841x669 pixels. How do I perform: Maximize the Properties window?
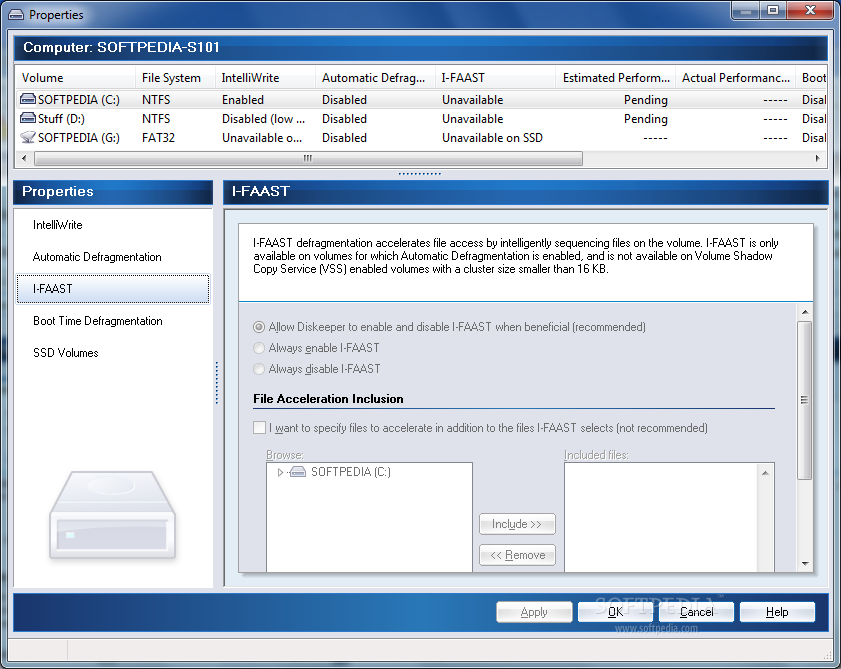tap(773, 11)
